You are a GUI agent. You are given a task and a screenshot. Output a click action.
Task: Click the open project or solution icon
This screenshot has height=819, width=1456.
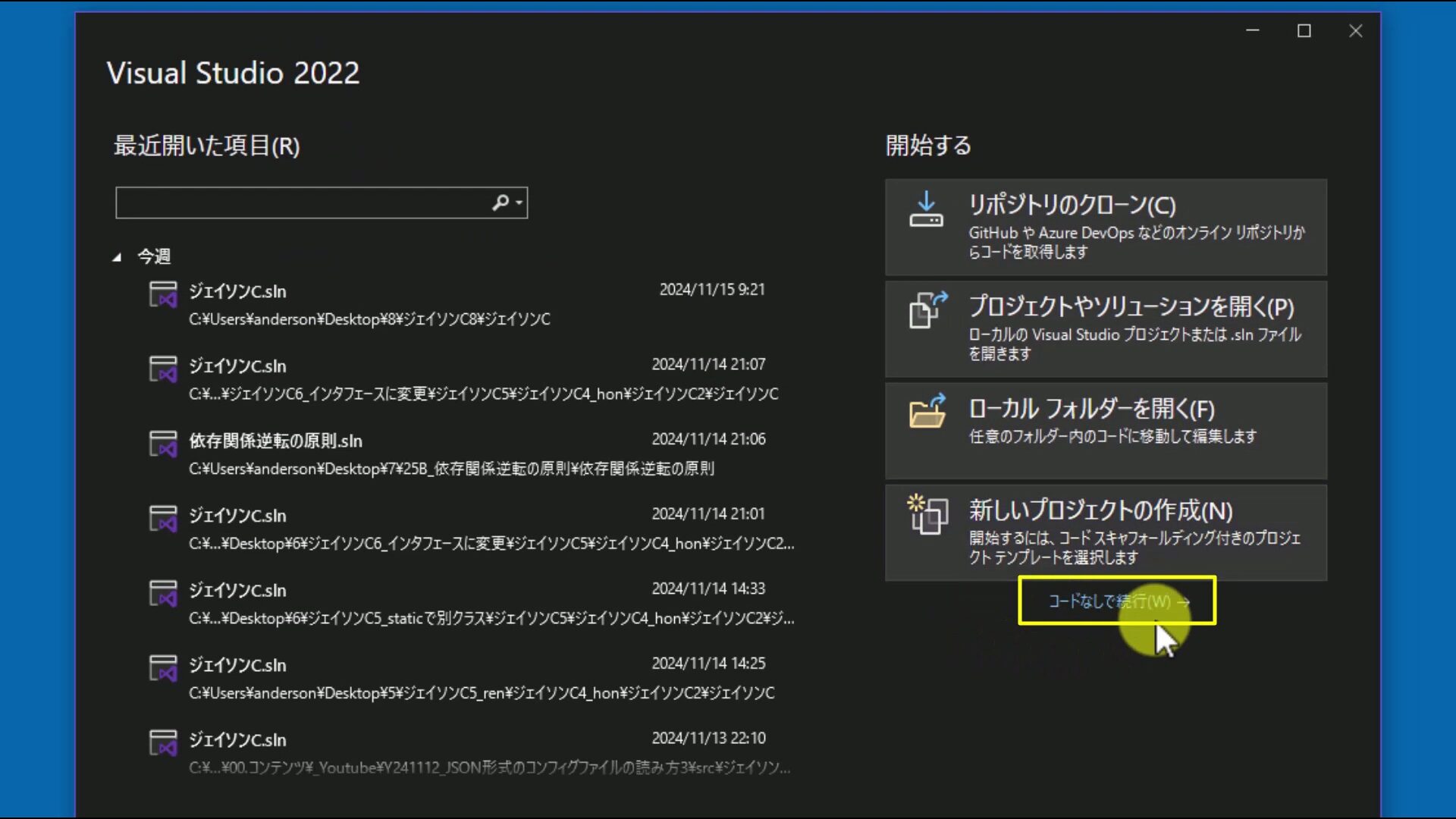click(x=928, y=310)
